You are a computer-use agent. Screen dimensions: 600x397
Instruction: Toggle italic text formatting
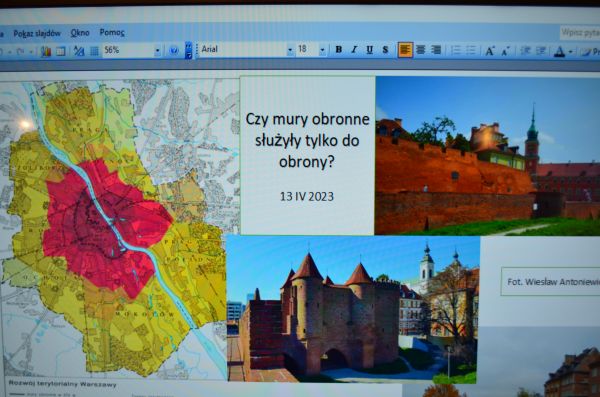354,50
